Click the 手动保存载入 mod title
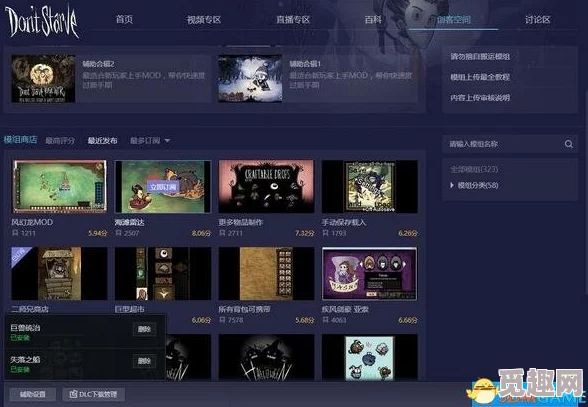Image resolution: width=588 pixels, height=407 pixels. pos(344,222)
